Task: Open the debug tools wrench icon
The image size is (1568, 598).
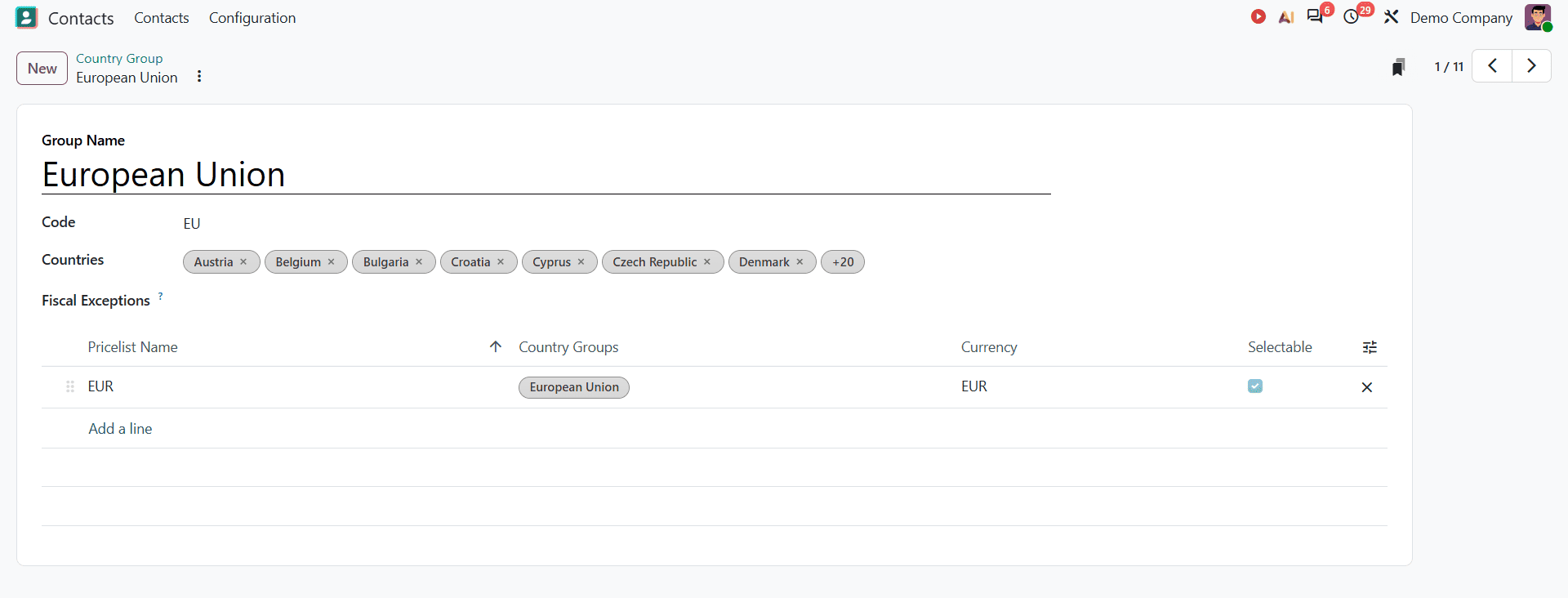Action: coord(1392,17)
